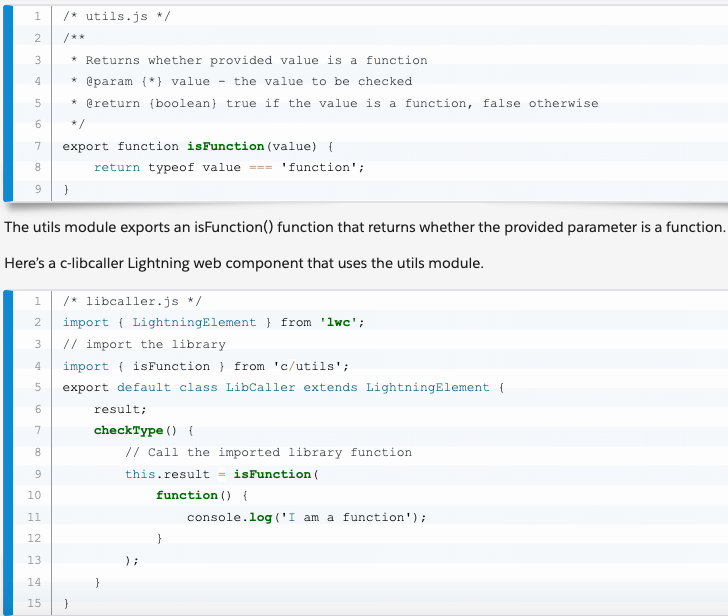Click the 'I am a function' string

(x=346, y=517)
